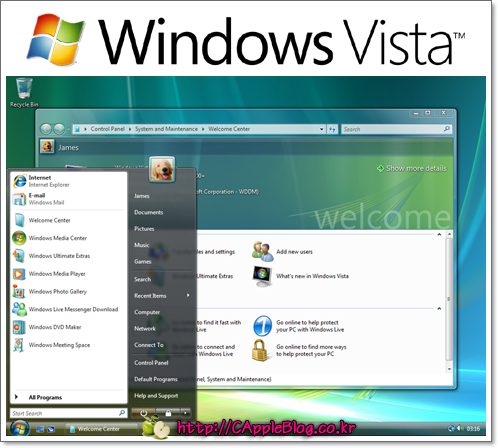Click the Forward navigation button in Welcome Center
498x448 pixels.
pos(59,129)
